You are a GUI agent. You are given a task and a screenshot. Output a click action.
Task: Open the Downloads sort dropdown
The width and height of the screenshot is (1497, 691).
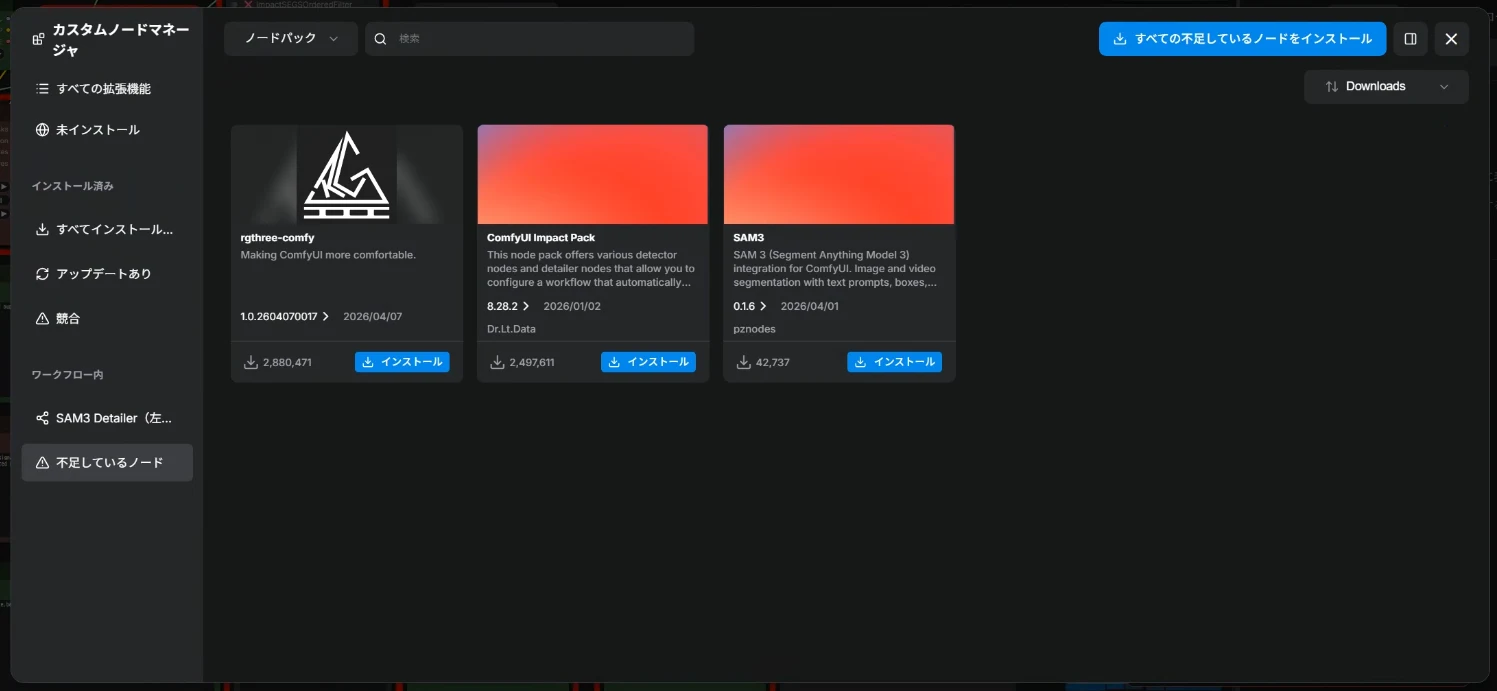(x=1386, y=87)
